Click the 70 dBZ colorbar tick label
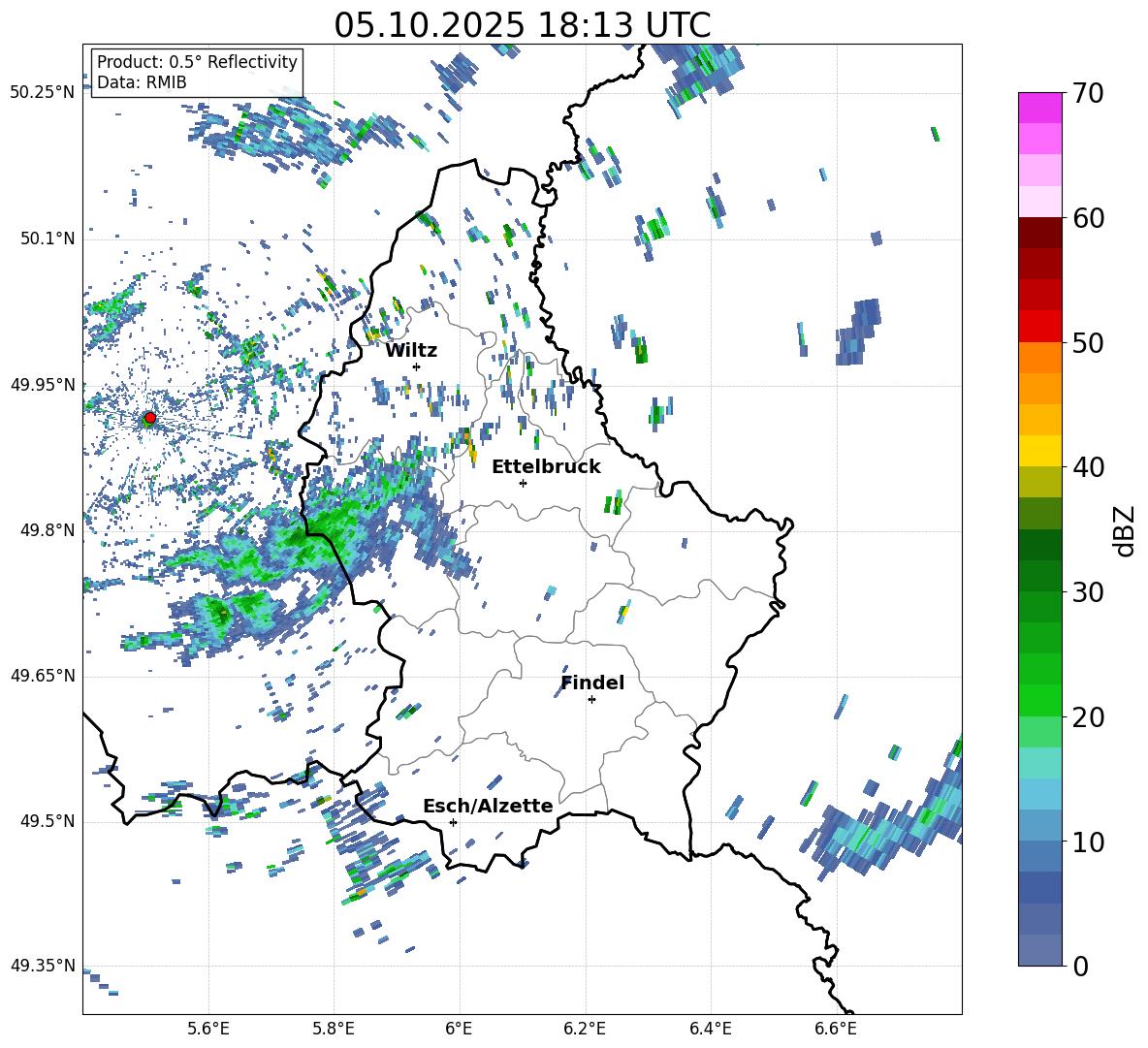The height and width of the screenshot is (1048, 1148). (x=1088, y=94)
